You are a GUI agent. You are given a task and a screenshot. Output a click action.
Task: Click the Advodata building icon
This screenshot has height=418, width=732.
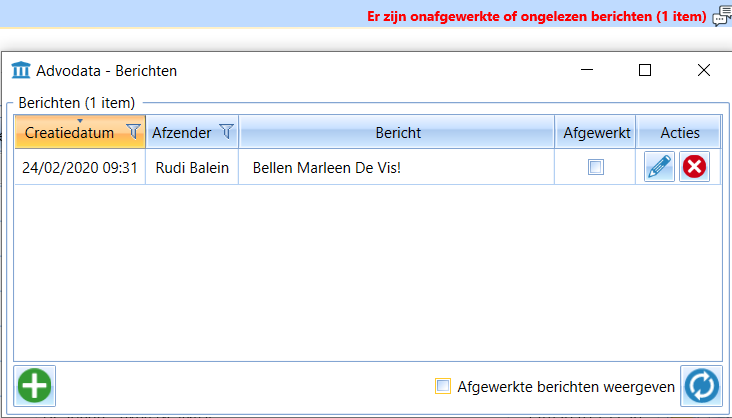click(21, 70)
